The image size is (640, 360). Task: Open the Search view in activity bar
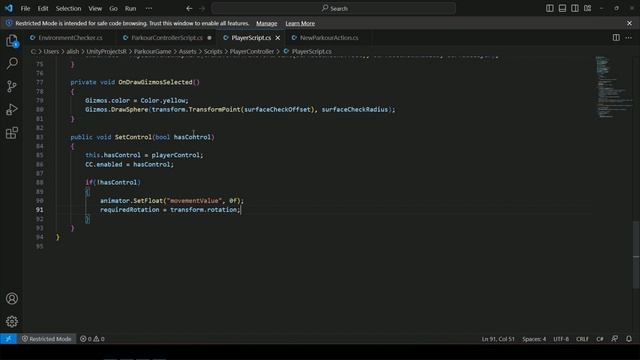[12, 63]
